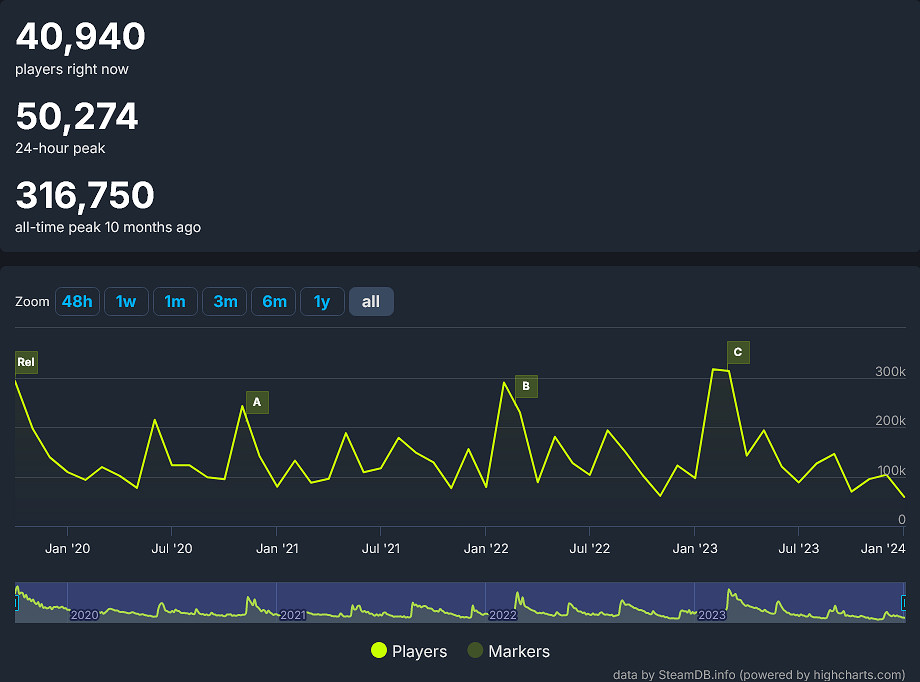Click the dark green Markers legend dot
The image size is (920, 682).
click(x=476, y=651)
